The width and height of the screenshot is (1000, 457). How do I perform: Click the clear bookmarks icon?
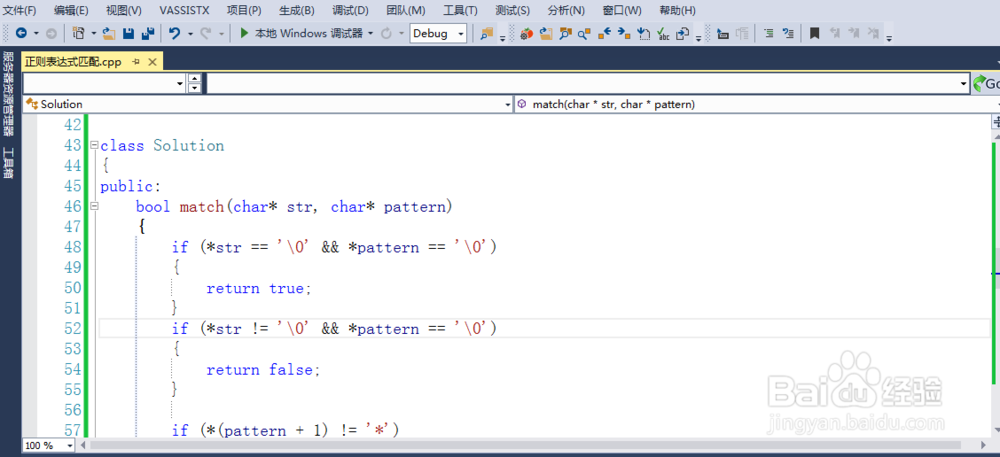tap(874, 33)
